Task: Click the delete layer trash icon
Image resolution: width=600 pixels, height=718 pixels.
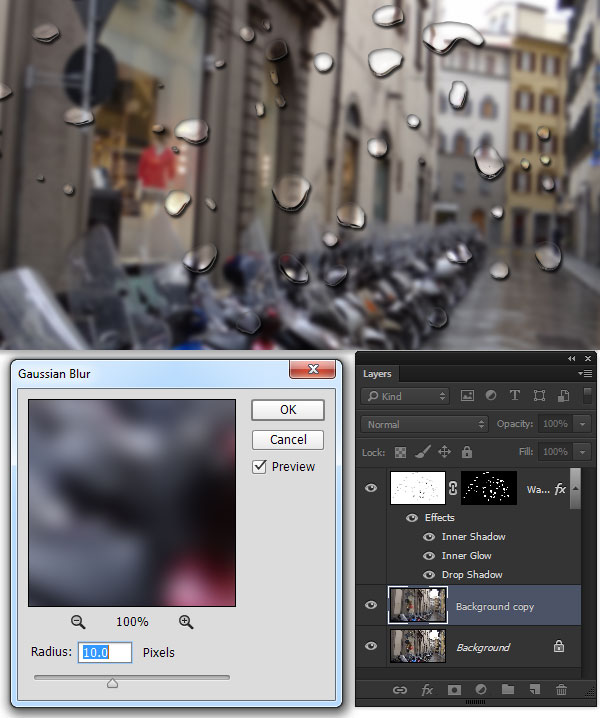Action: (561, 690)
